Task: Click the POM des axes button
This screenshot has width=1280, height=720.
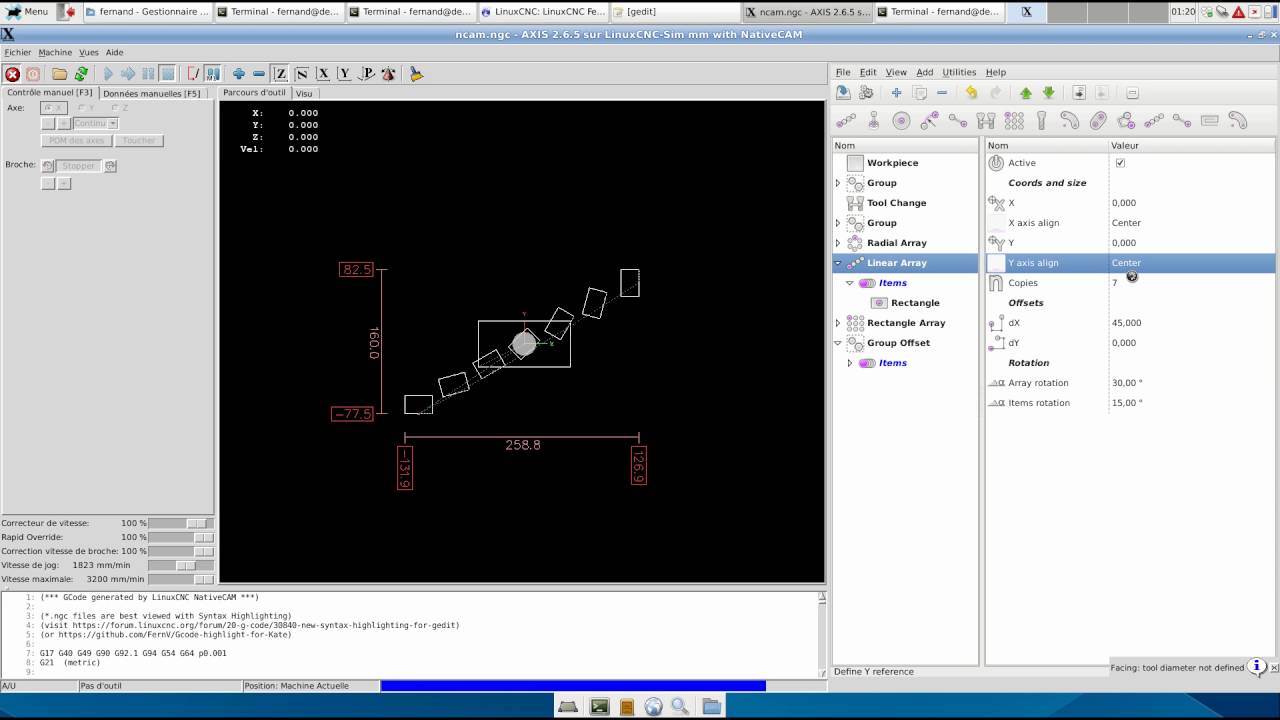Action: point(77,141)
